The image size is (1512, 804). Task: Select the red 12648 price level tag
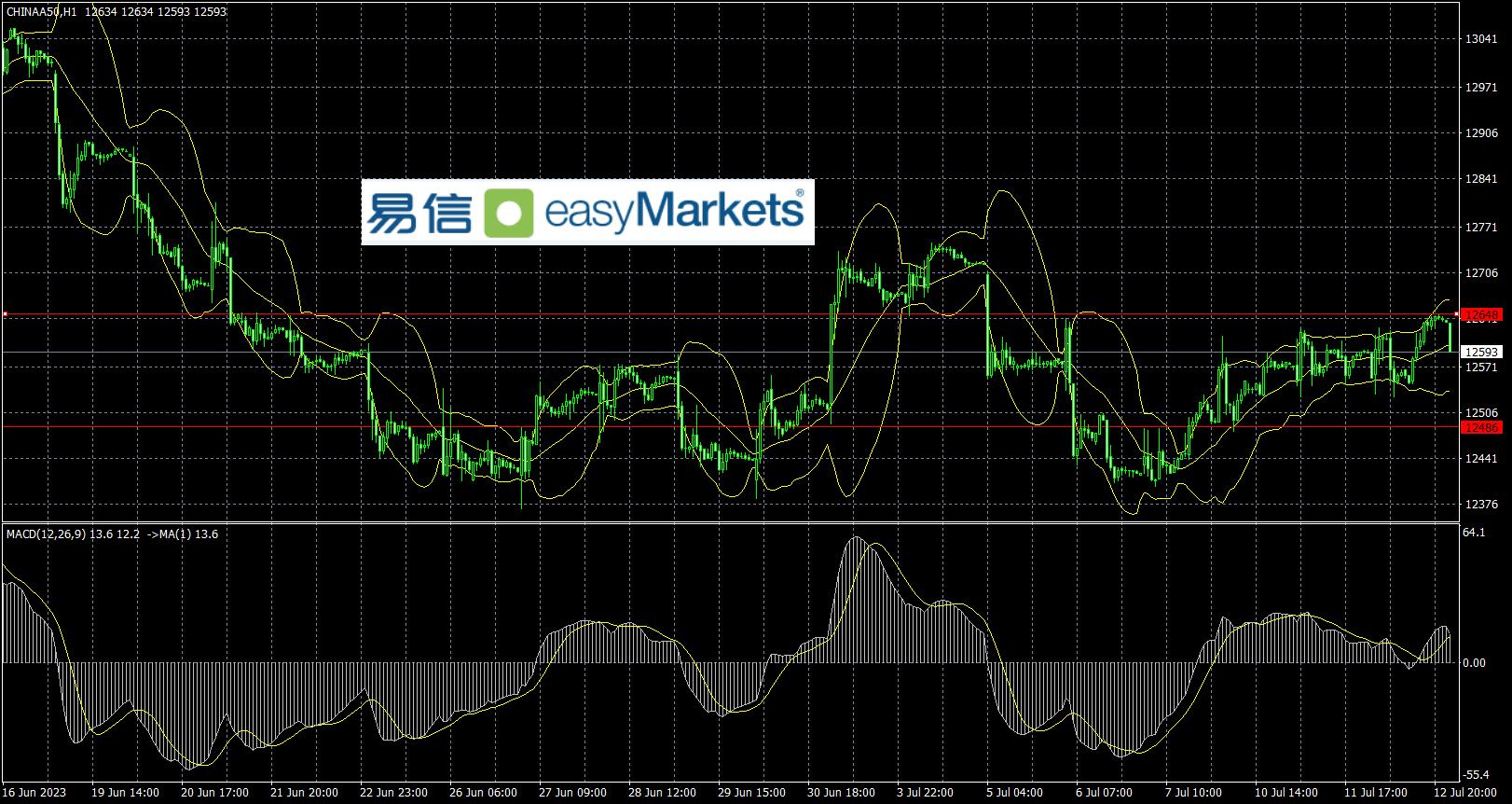tap(1481, 314)
